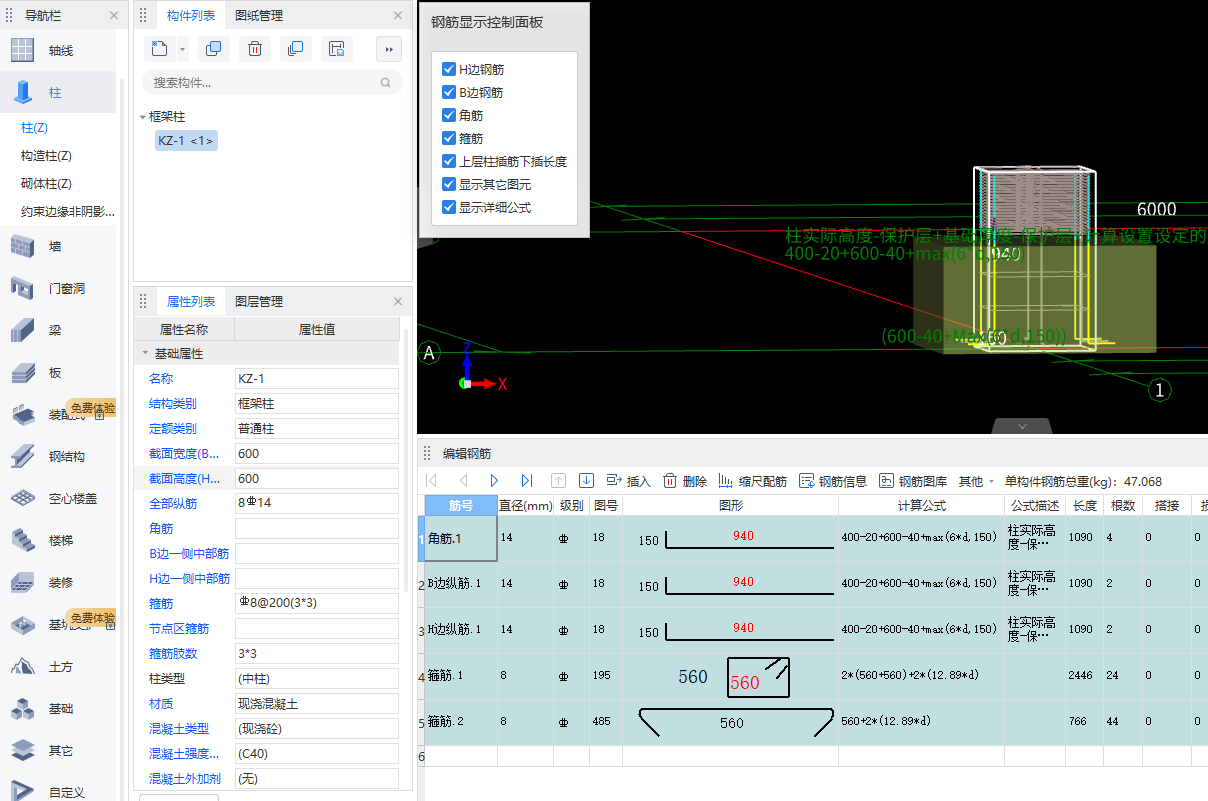Open the 自定义 category

coord(60,792)
